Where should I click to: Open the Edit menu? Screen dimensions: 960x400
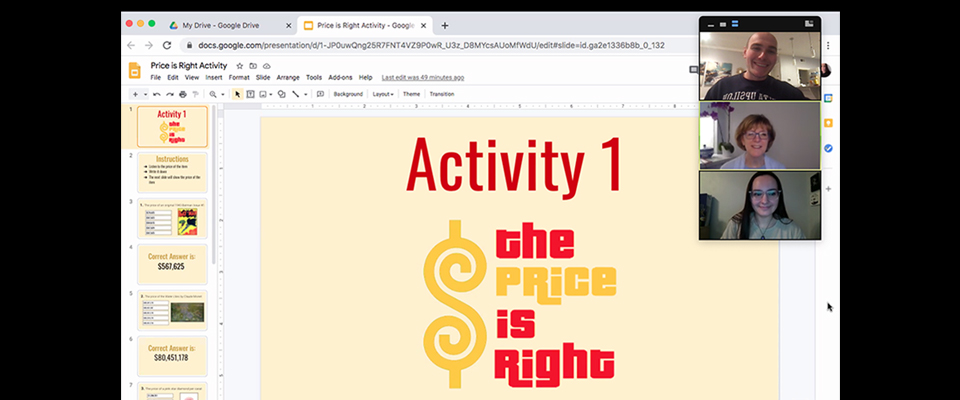coord(173,78)
